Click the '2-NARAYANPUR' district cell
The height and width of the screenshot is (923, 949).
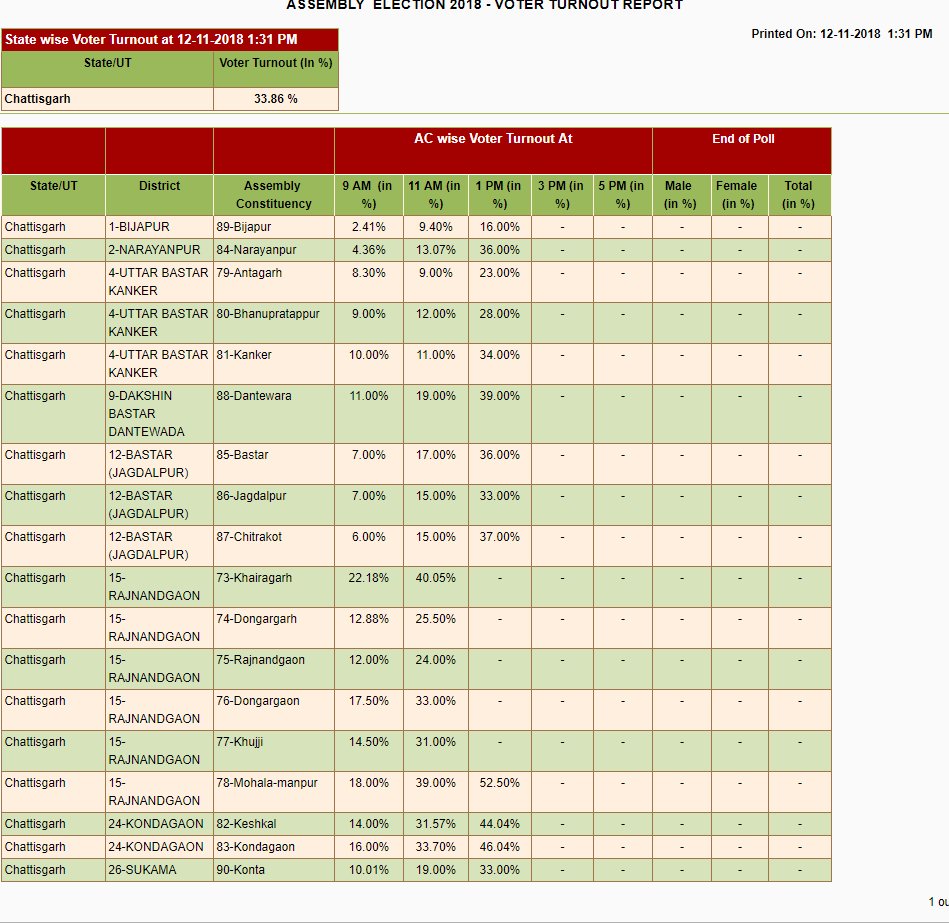pyautogui.click(x=154, y=250)
